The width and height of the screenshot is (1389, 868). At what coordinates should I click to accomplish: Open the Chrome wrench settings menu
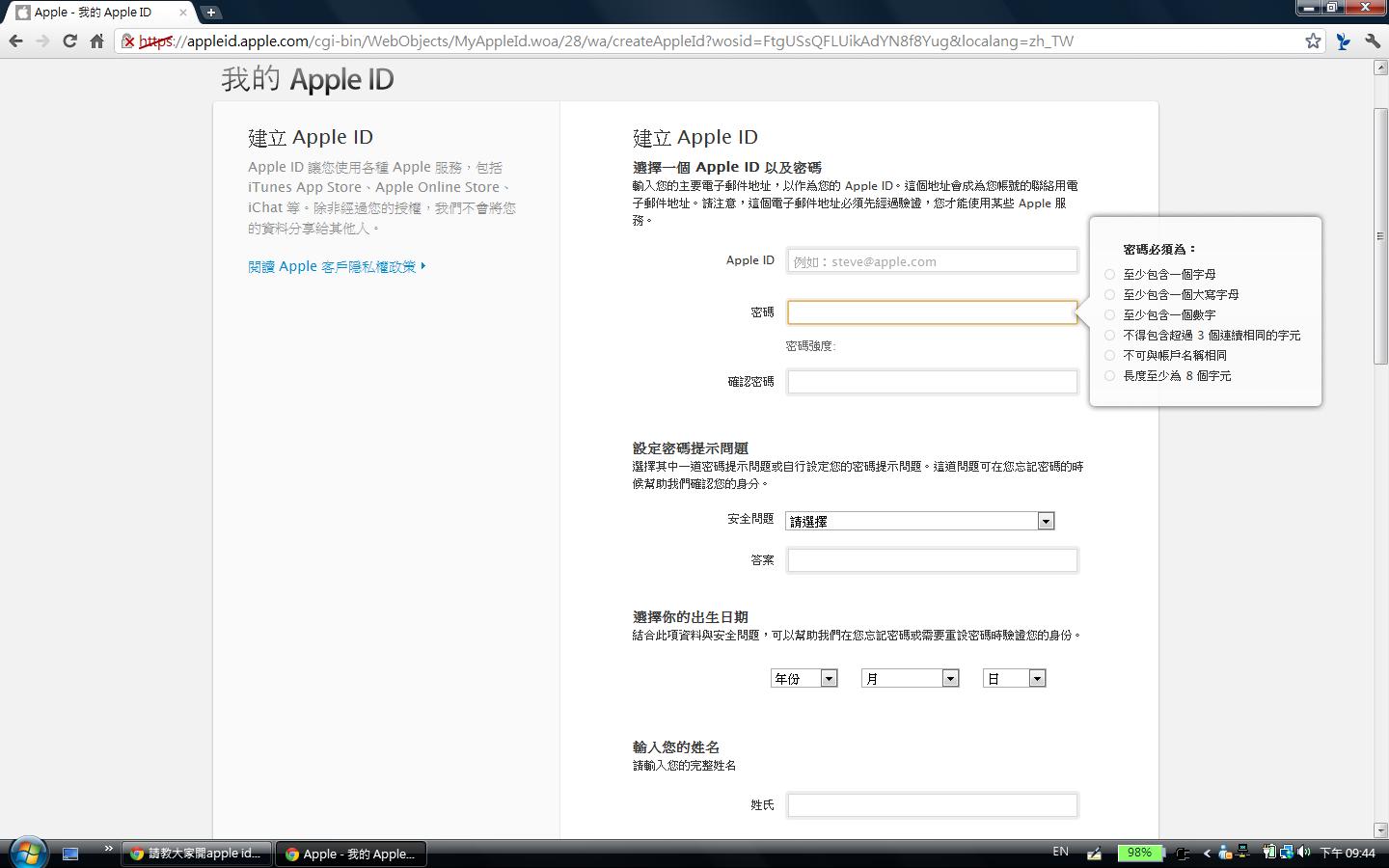point(1373,41)
